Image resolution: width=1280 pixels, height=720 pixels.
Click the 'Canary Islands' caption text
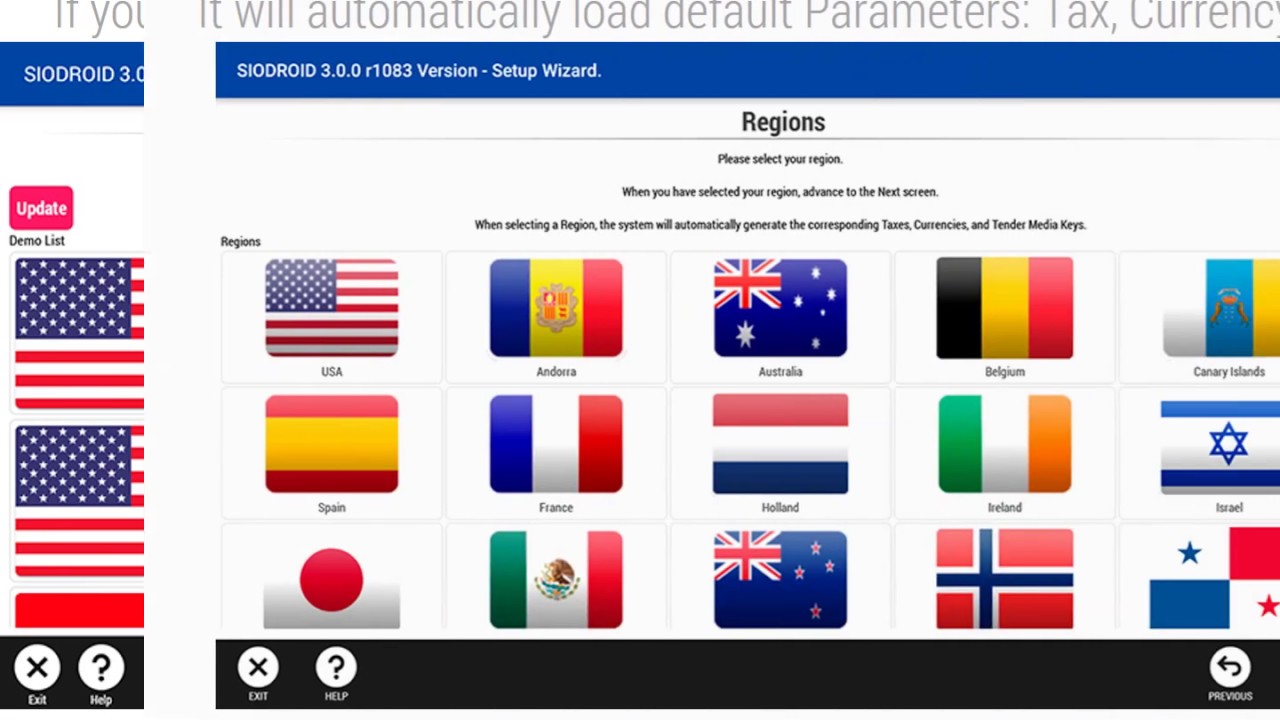click(x=1229, y=372)
